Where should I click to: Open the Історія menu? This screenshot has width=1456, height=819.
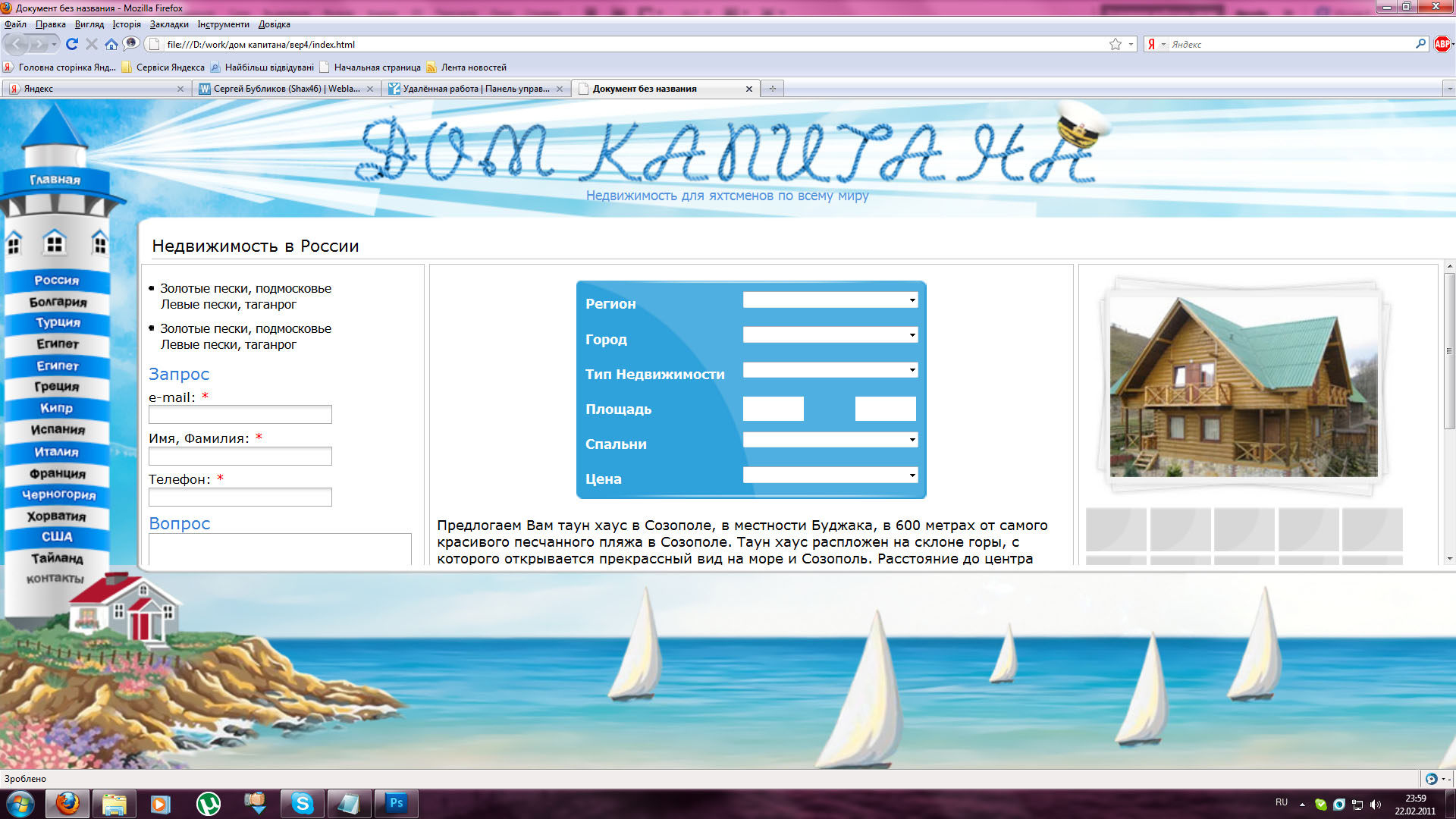pos(127,24)
